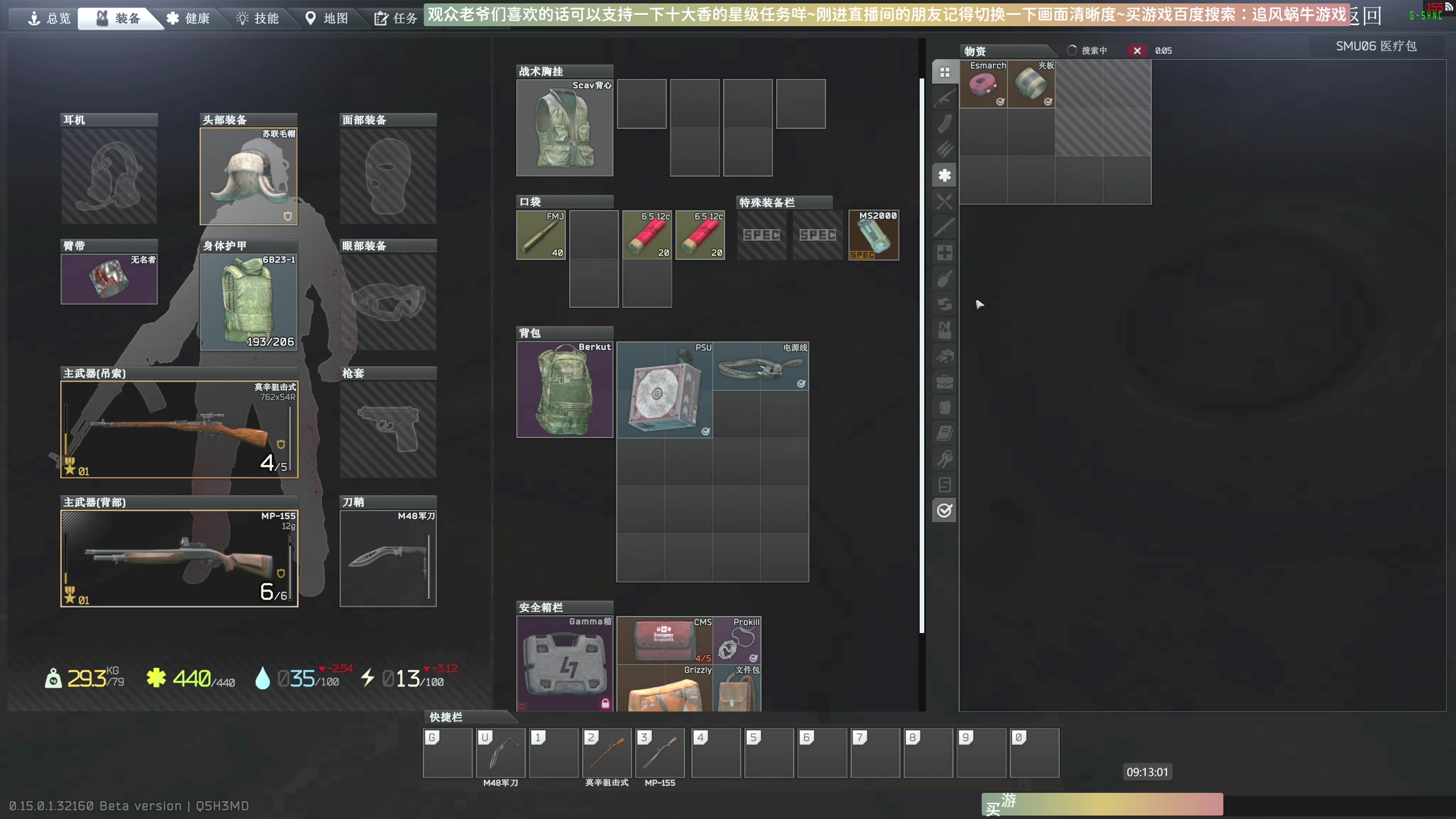Image resolution: width=1456 pixels, height=819 pixels.
Task: Filter loot by special equipment icon
Action: click(x=945, y=485)
